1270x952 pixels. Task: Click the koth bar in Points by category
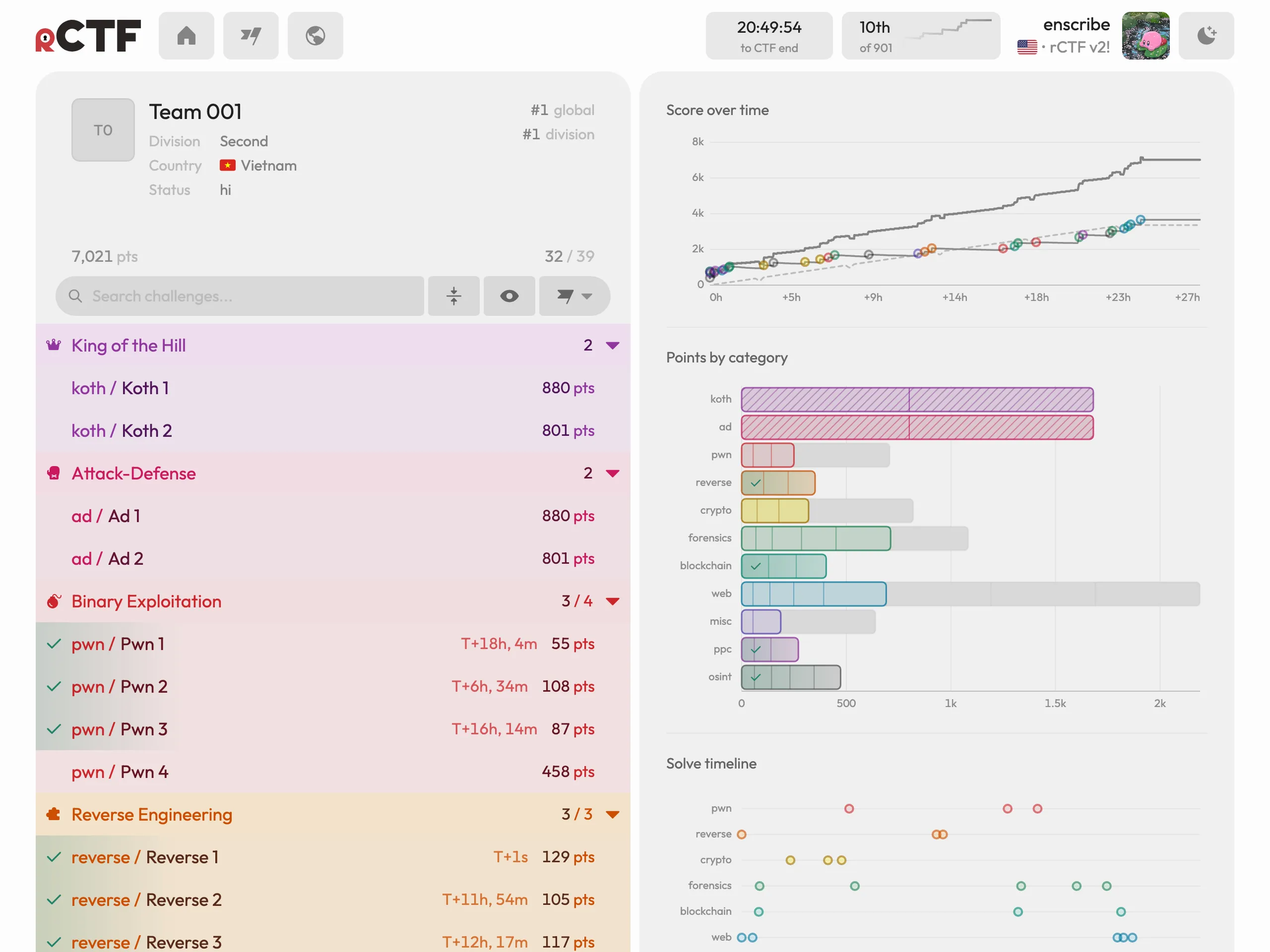point(917,399)
